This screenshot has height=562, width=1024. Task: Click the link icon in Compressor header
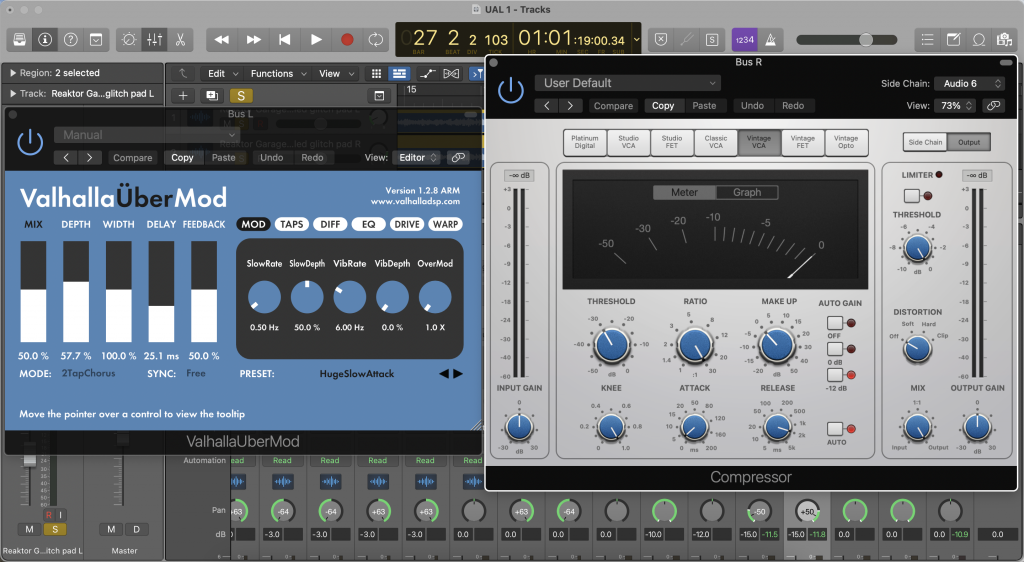pyautogui.click(x=993, y=106)
